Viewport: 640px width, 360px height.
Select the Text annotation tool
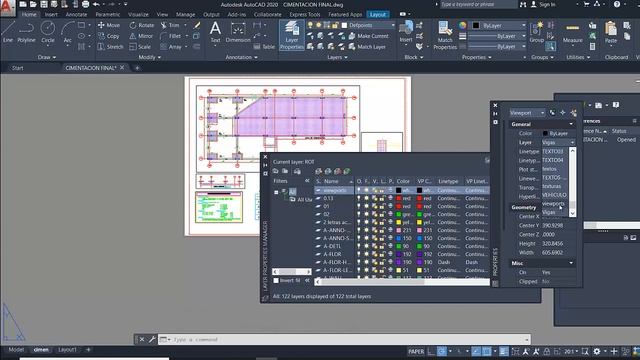pos(215,32)
